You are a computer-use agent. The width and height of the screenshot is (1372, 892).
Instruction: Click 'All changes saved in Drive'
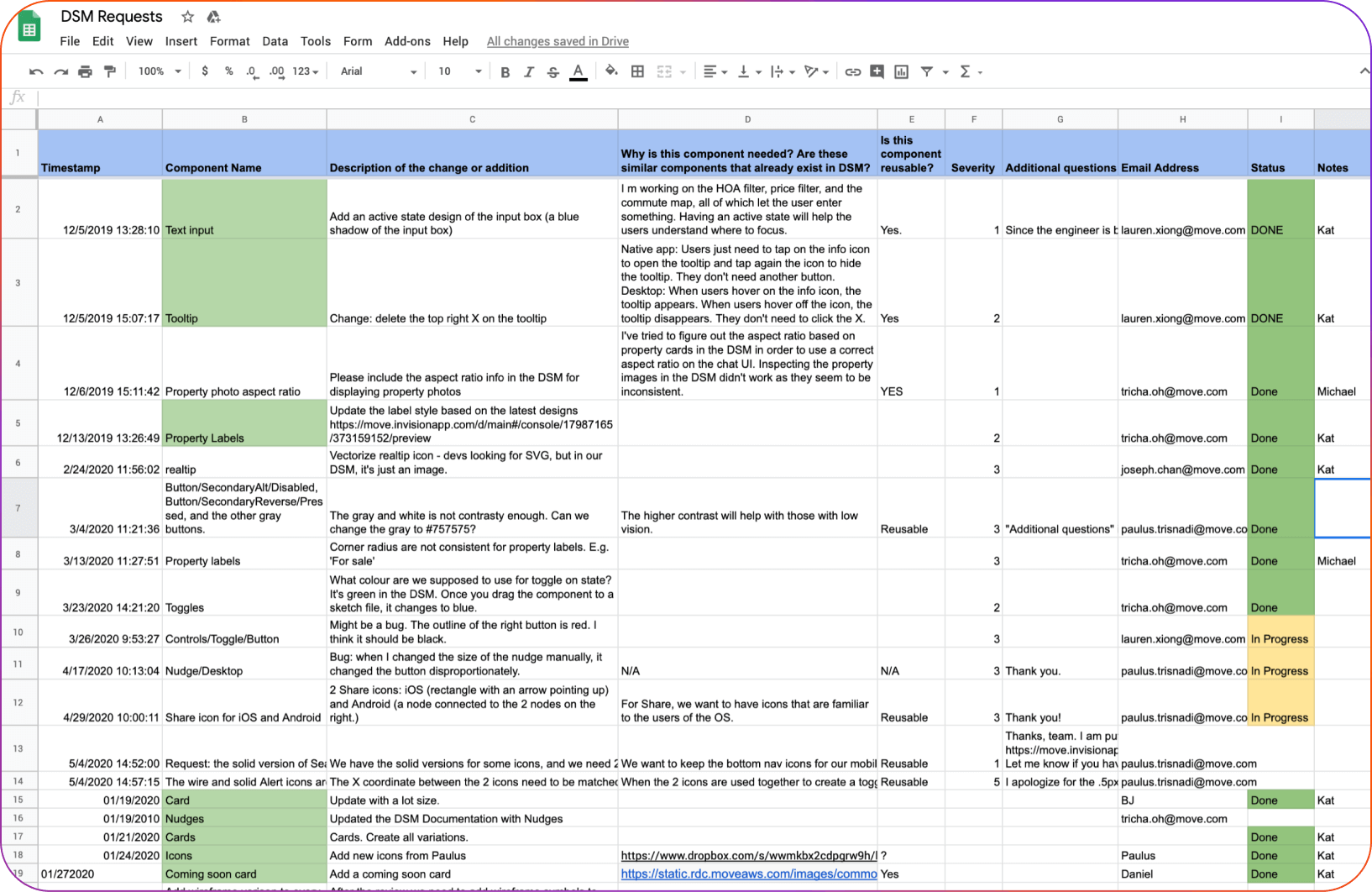click(x=558, y=41)
